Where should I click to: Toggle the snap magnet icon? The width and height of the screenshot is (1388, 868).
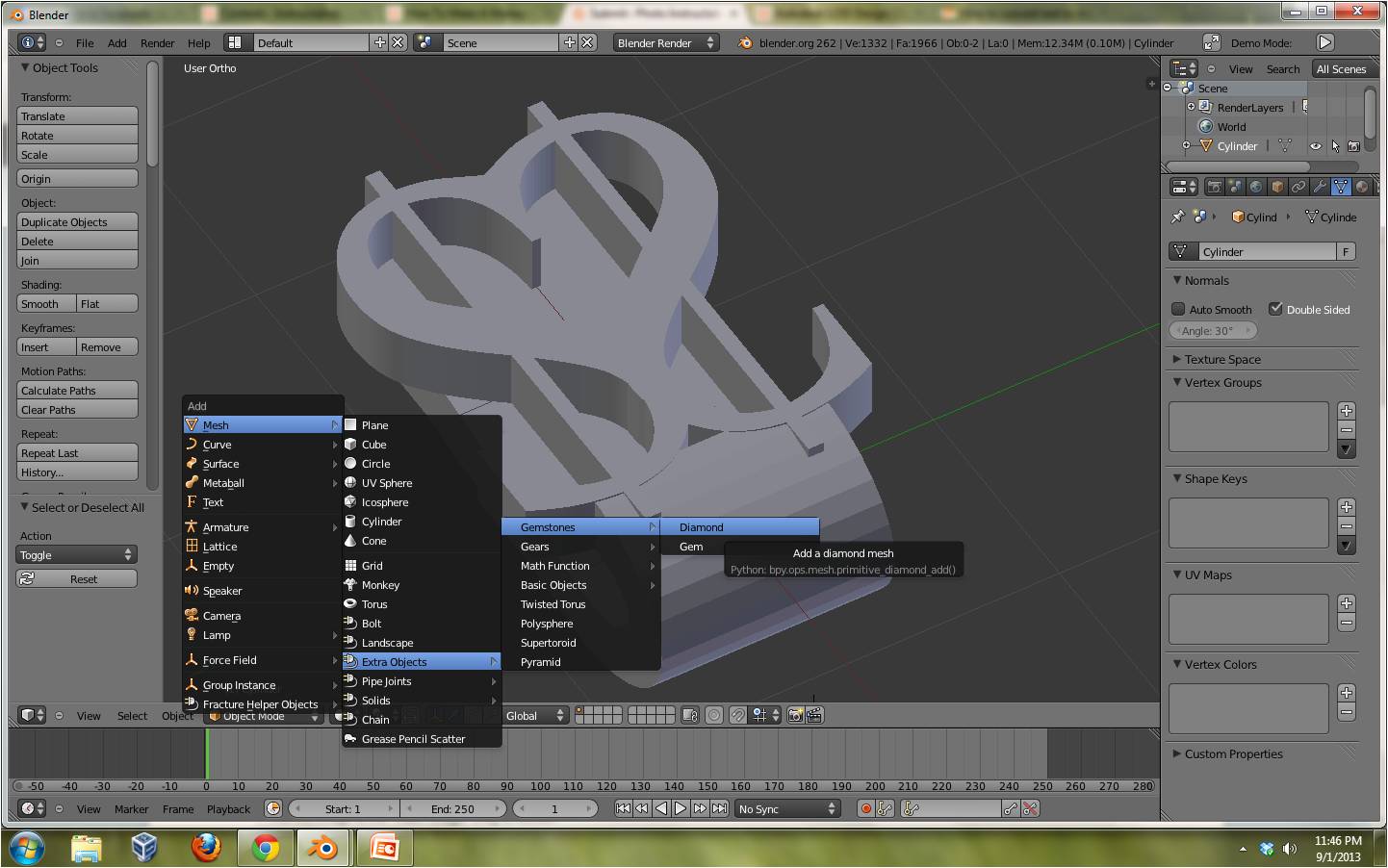[x=736, y=715]
